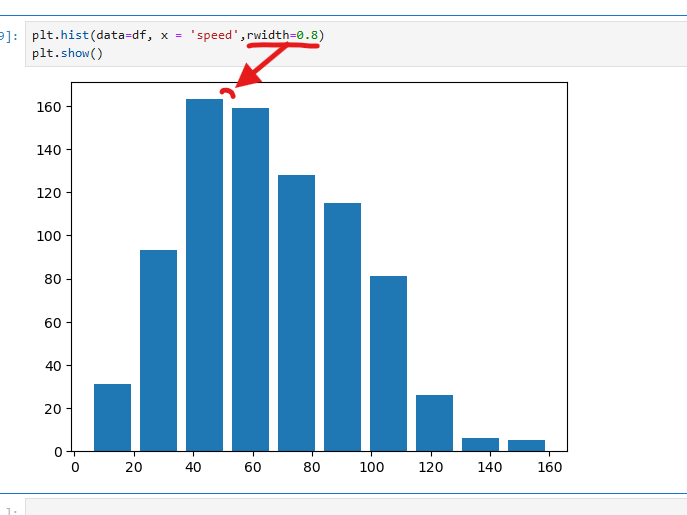Screen dimensions: 687x515
Task: Click the histogram output image
Action: point(302,278)
